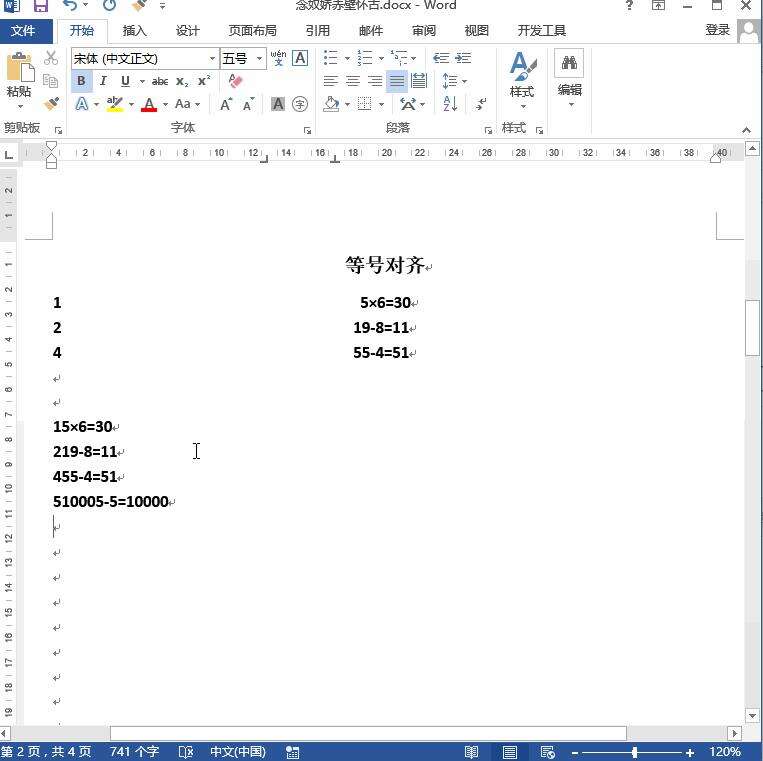Open paragraph dialog launcher

point(488,130)
